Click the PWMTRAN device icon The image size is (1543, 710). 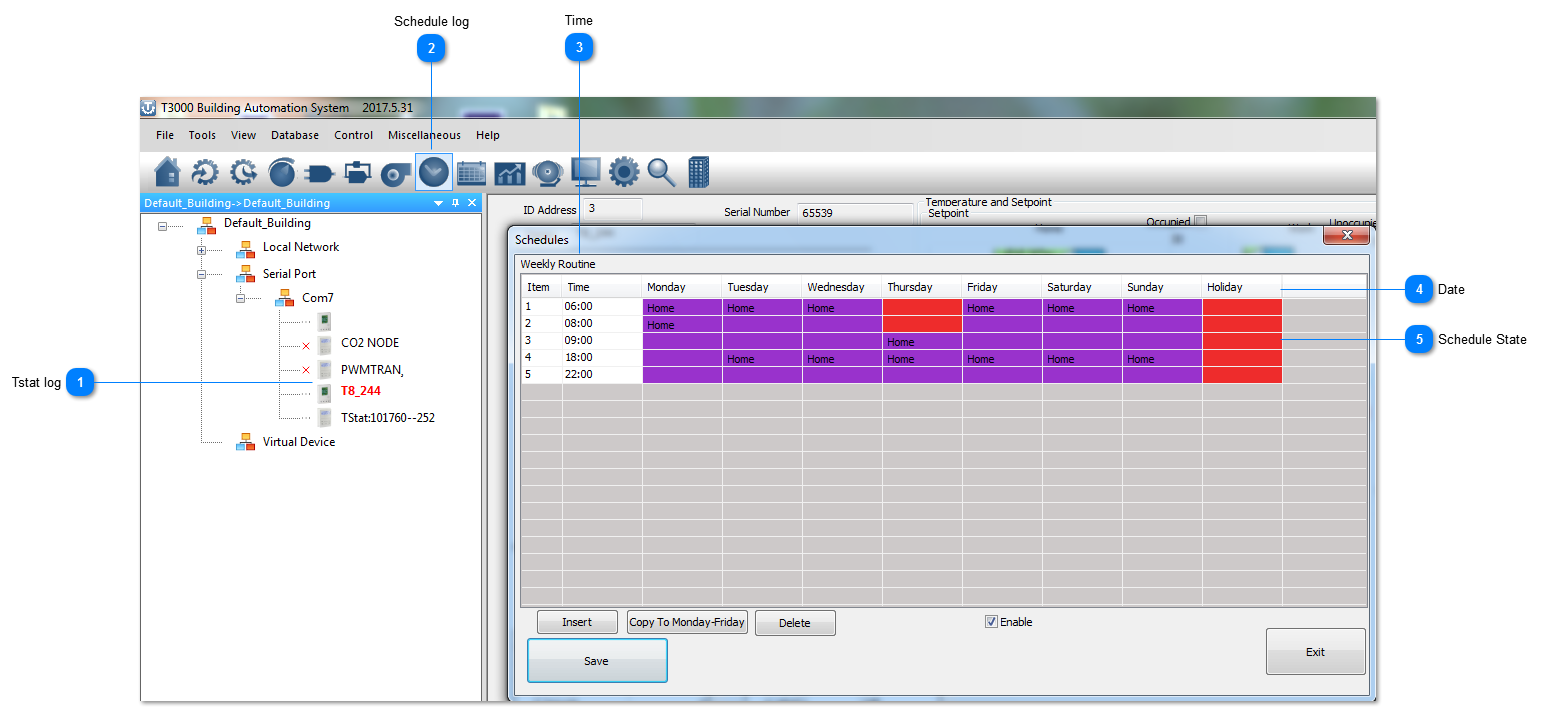coord(325,370)
